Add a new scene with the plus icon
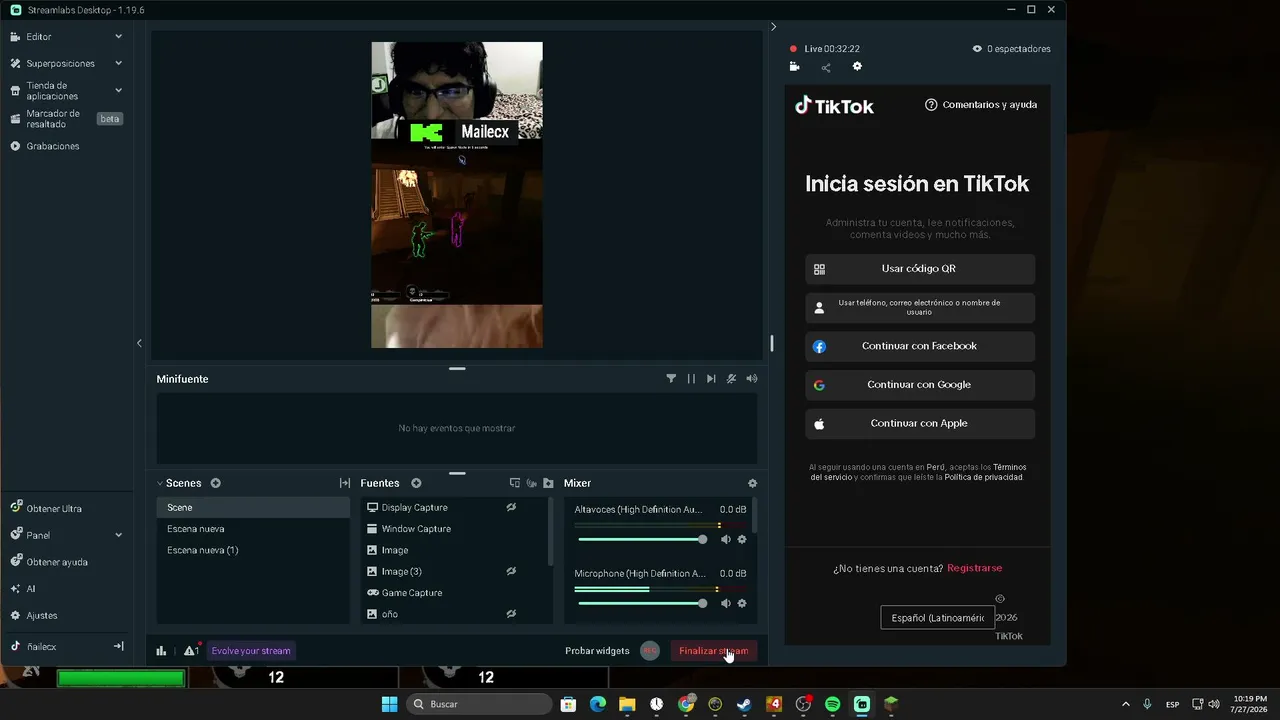This screenshot has width=1280, height=720. click(x=215, y=483)
